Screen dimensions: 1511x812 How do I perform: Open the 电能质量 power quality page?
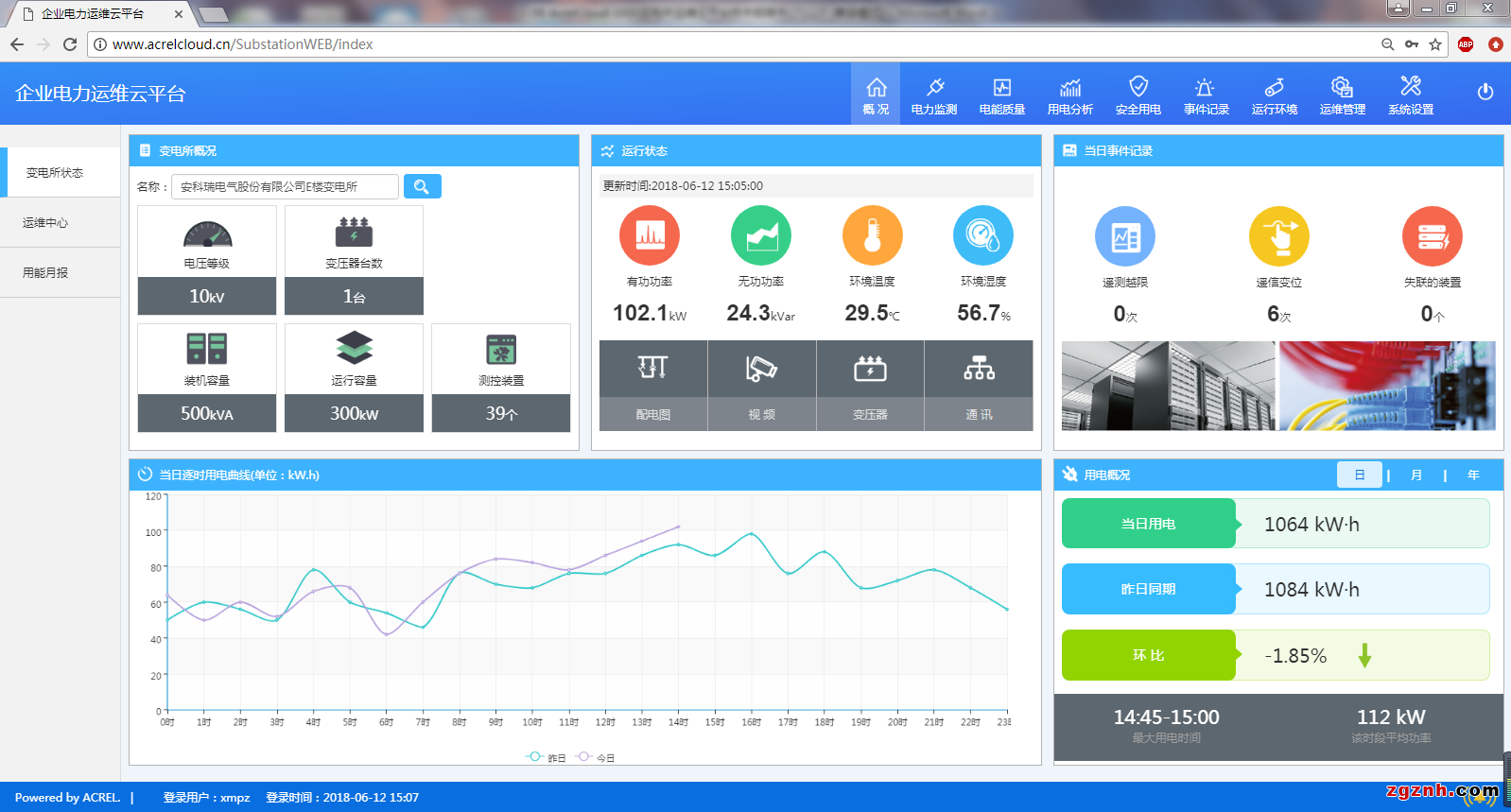pos(1002,95)
